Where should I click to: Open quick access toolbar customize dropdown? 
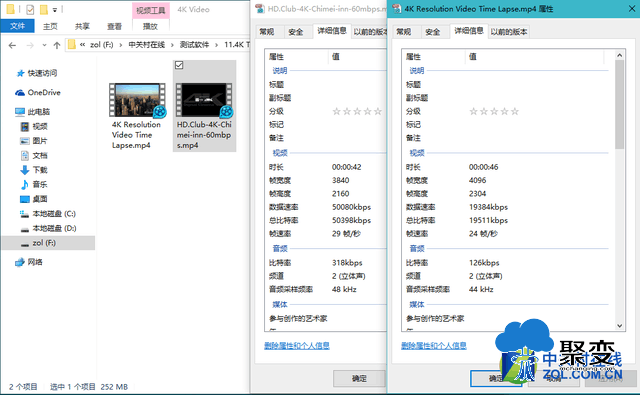point(55,10)
